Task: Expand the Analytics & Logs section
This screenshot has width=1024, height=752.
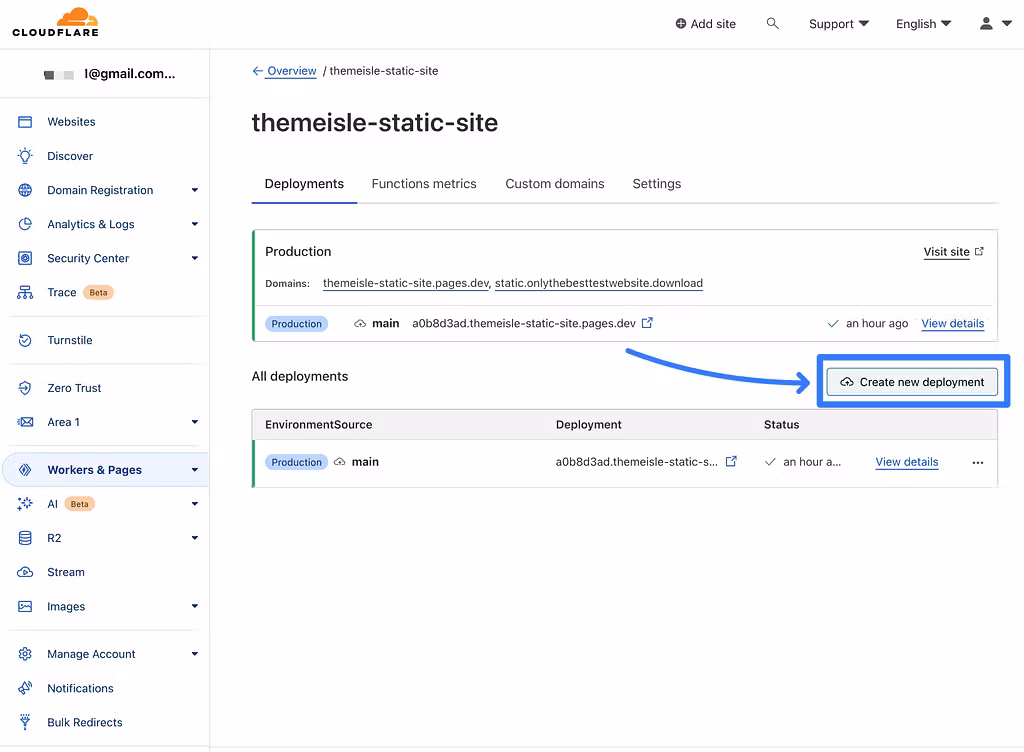Action: click(195, 224)
